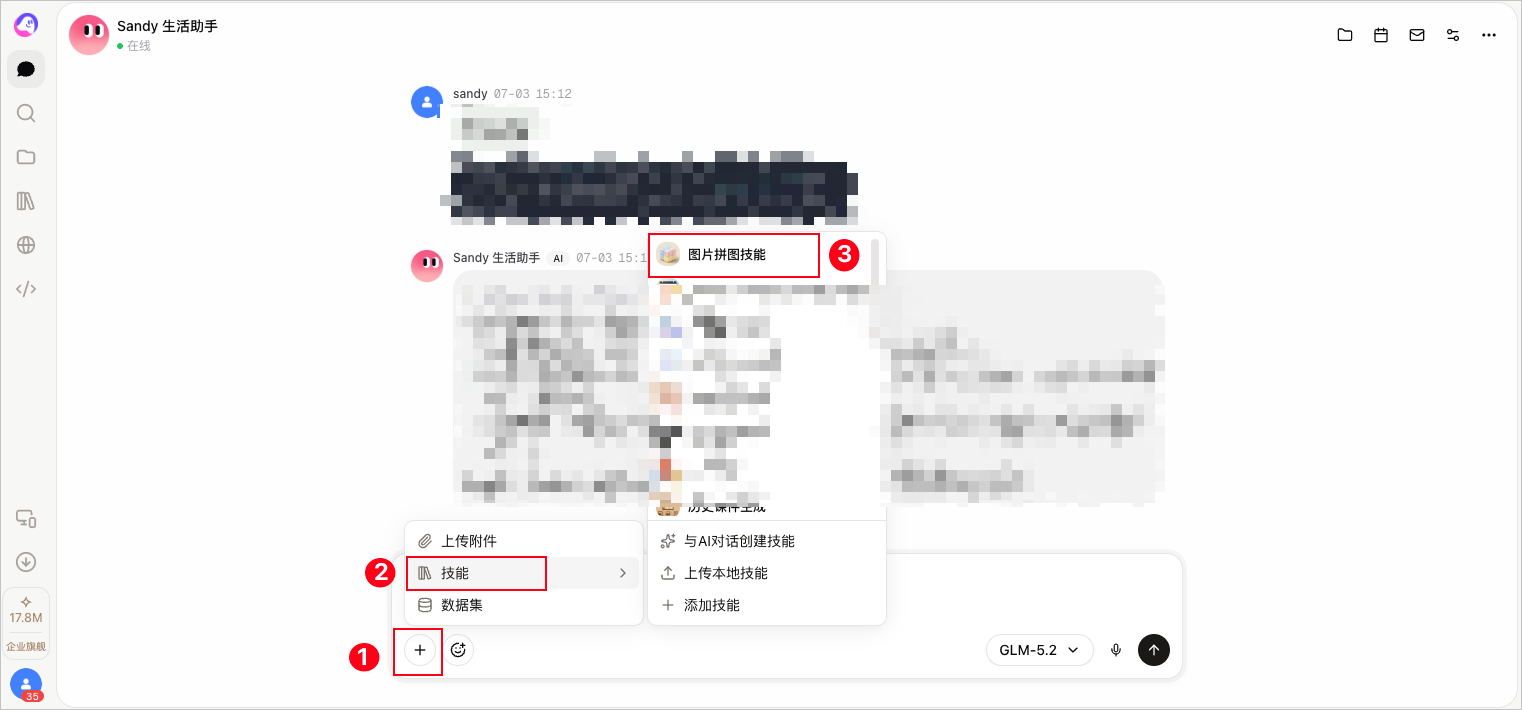The image size is (1522, 710).
Task: Open the three-dot more menu in header
Action: click(1489, 35)
